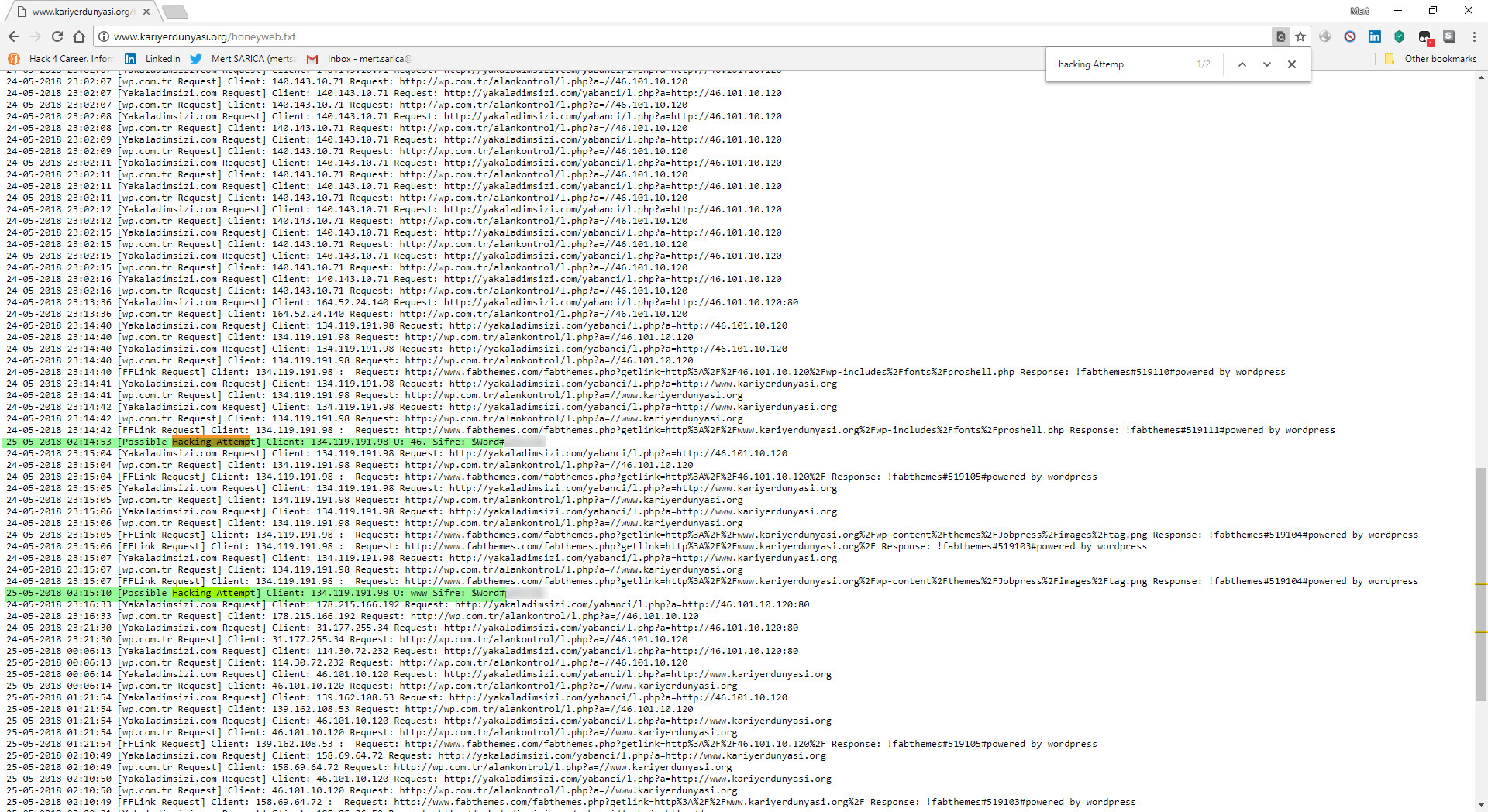Click the address bar URL
Image resolution: width=1488 pixels, height=812 pixels.
[205, 36]
